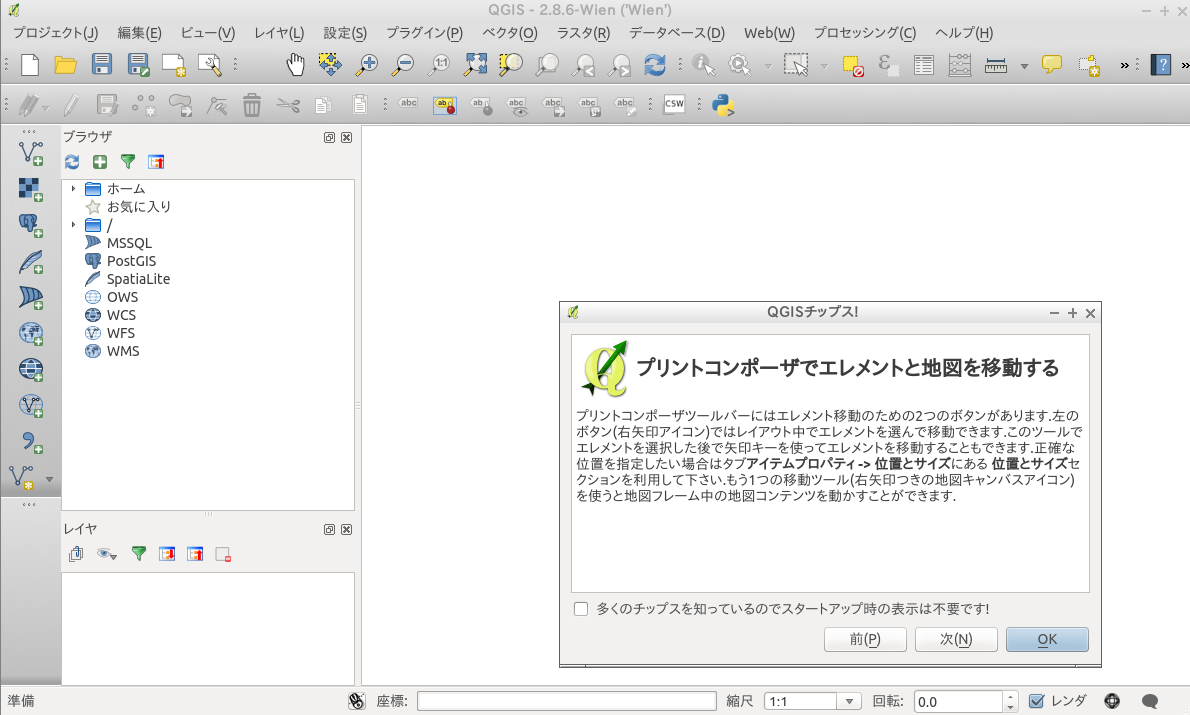Open the Vector menu
Viewport: 1190px width, 715px height.
(510, 33)
